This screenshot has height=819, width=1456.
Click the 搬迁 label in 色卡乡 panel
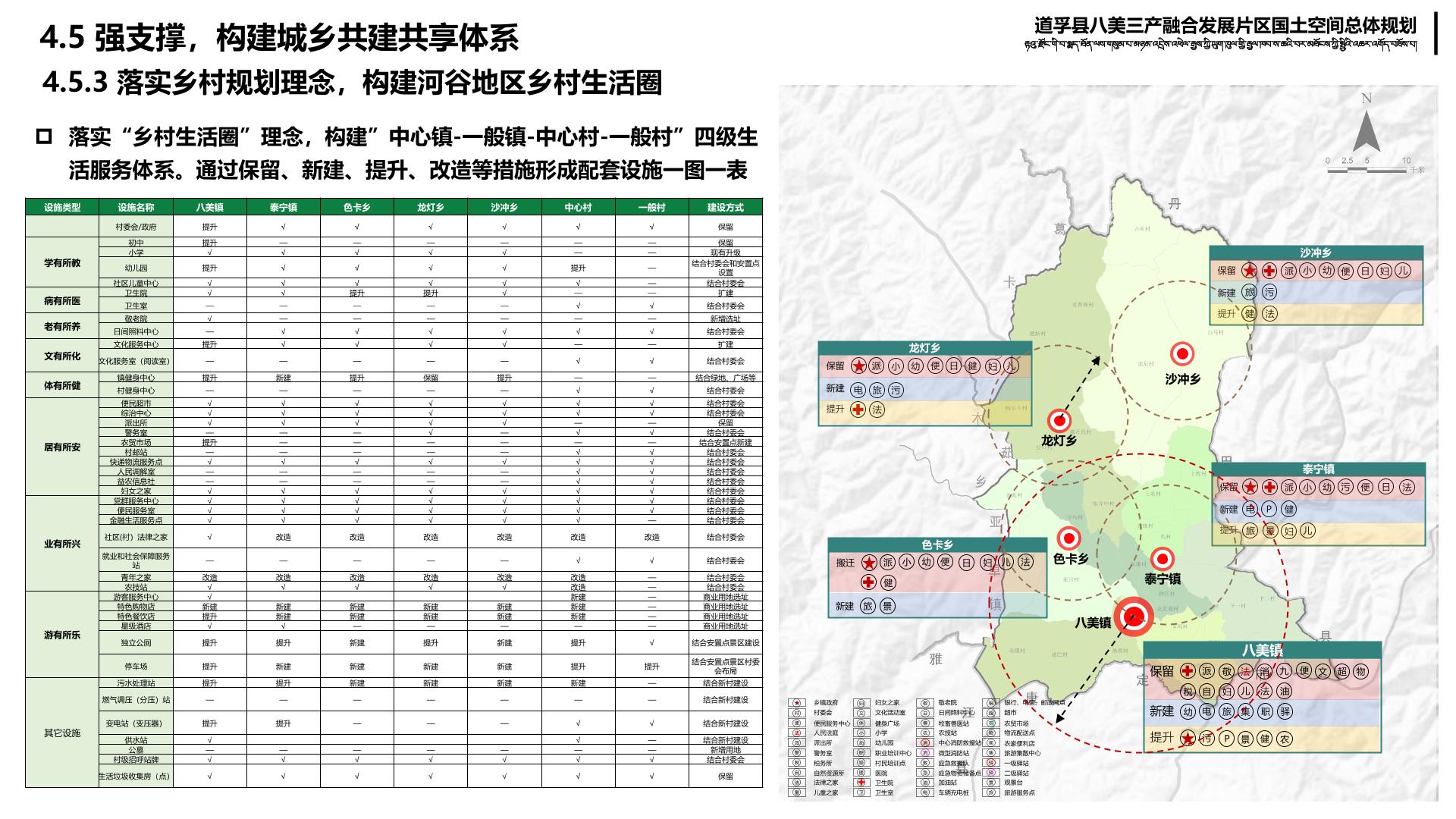pyautogui.click(x=846, y=563)
